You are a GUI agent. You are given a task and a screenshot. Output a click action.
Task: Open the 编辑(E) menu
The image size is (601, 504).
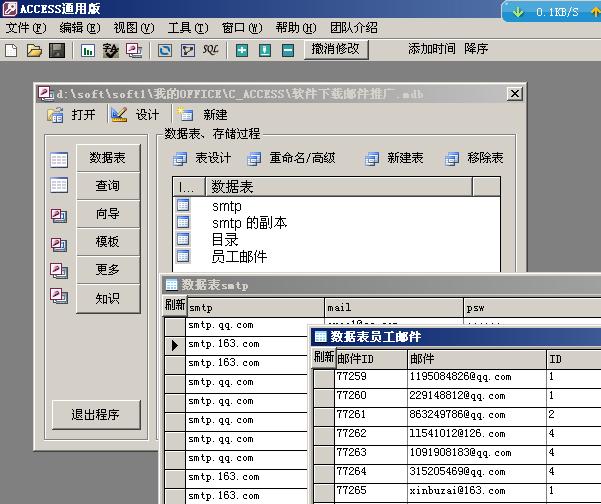80,28
